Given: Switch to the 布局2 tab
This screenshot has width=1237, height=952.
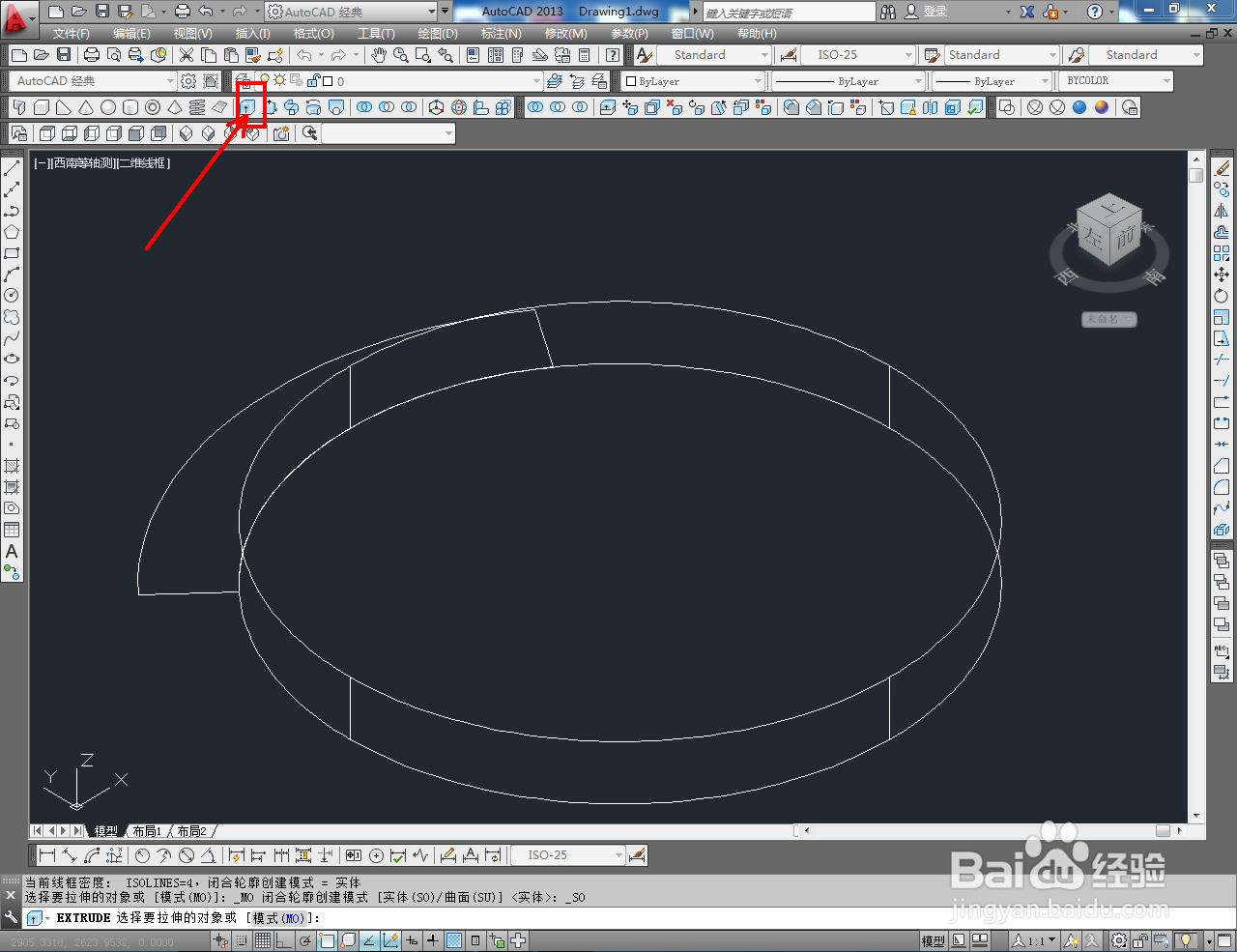Looking at the screenshot, I should pos(191,831).
